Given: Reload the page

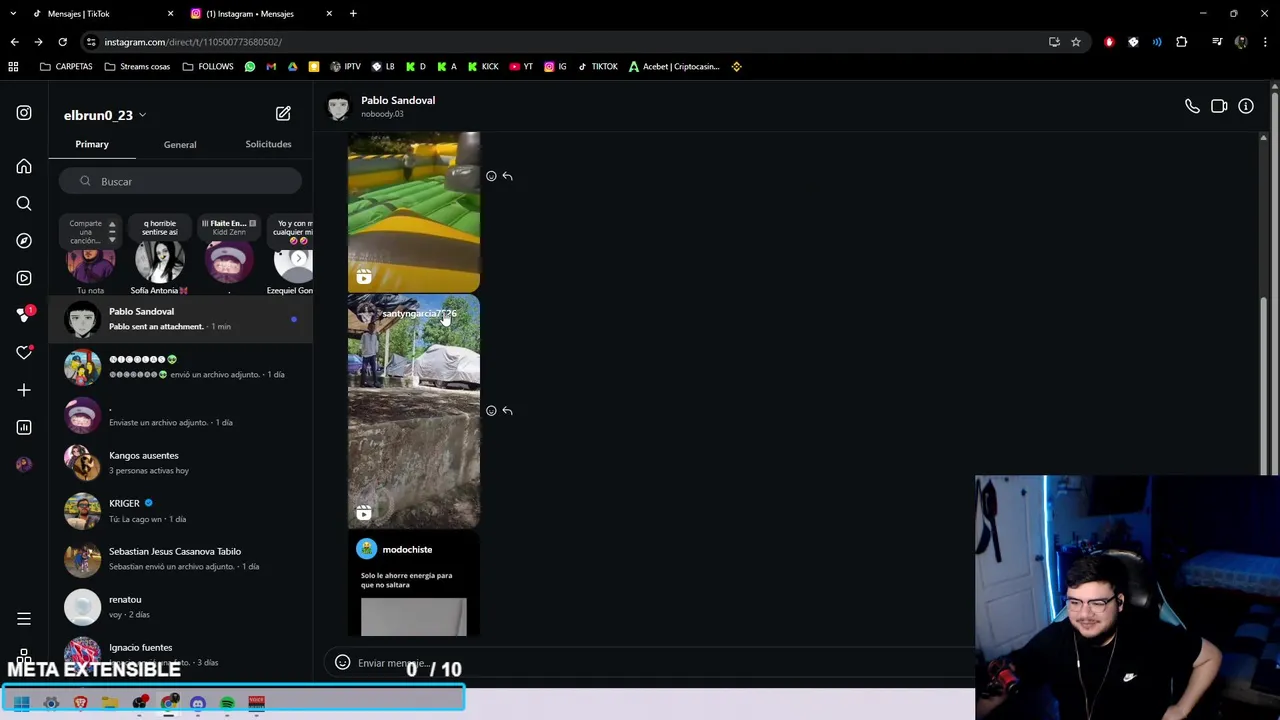Looking at the screenshot, I should coord(62,42).
